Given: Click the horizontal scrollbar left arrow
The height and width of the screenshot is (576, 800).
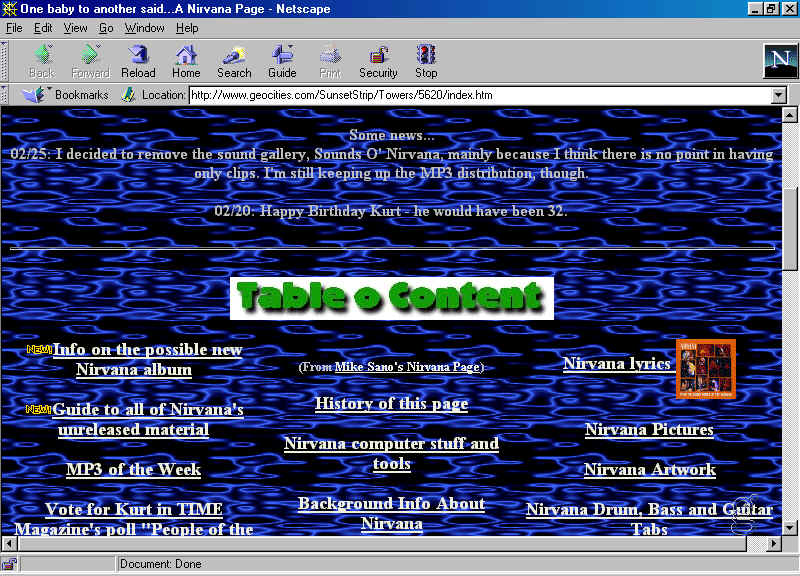Looking at the screenshot, I should pyautogui.click(x=9, y=544).
